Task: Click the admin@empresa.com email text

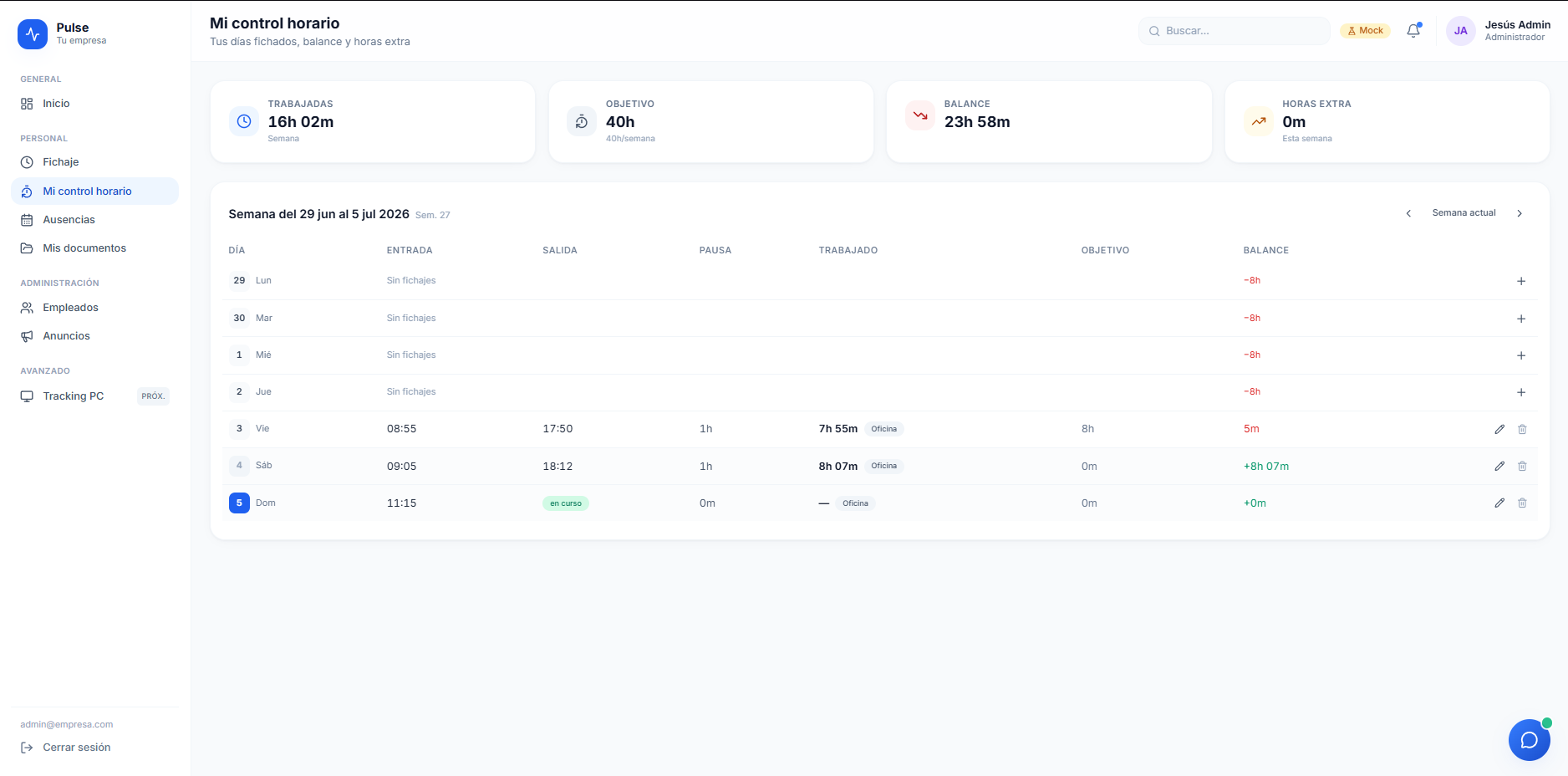Action: [x=67, y=725]
